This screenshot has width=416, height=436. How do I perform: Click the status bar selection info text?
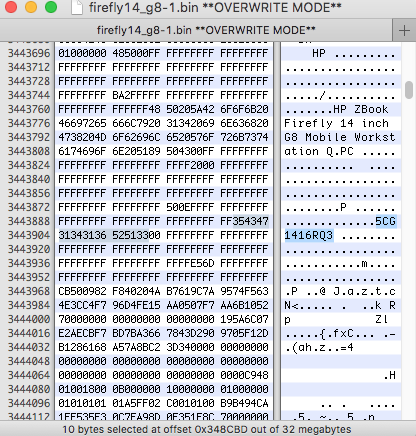pos(207,429)
